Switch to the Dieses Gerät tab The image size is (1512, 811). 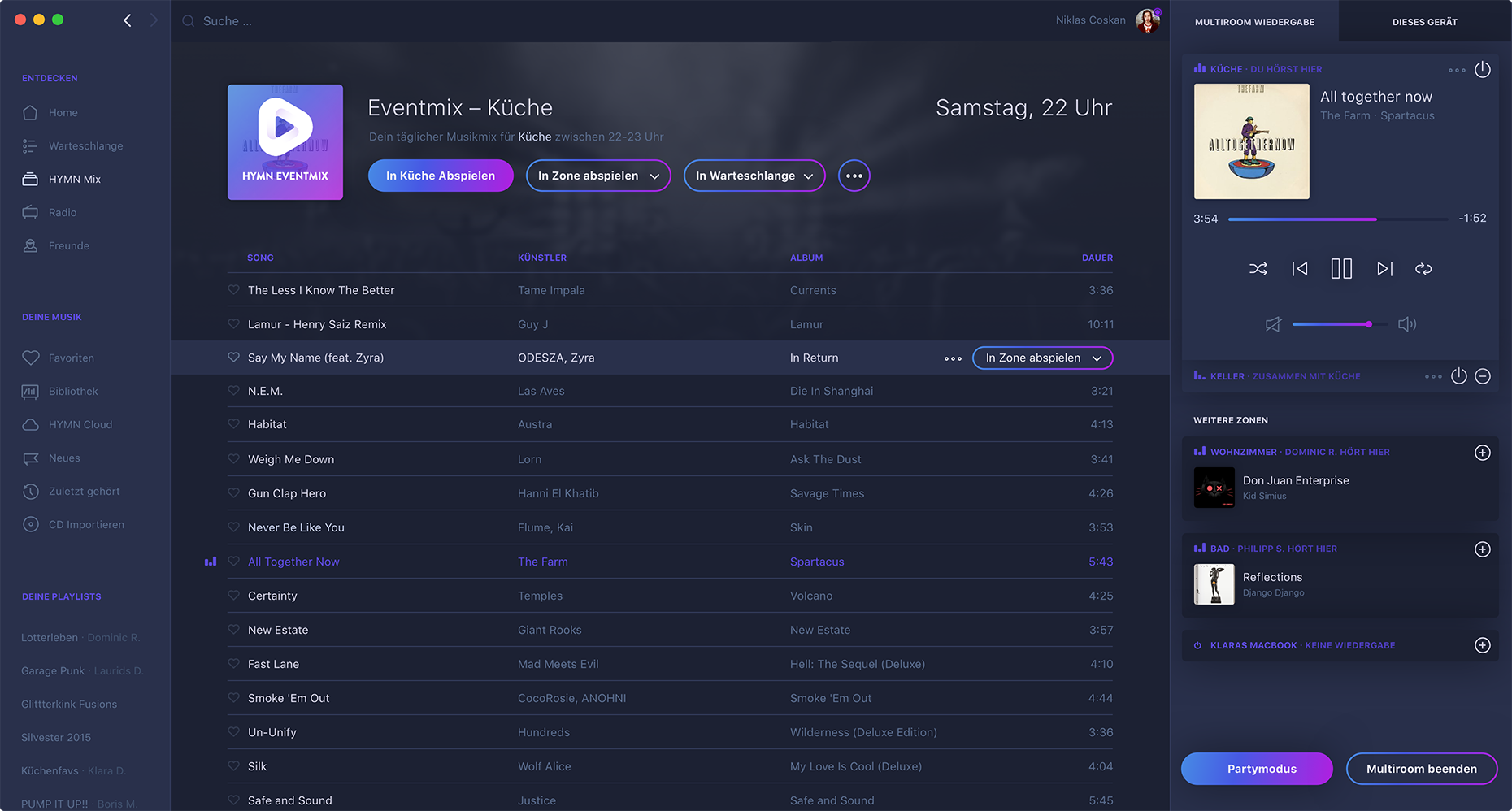(x=1424, y=22)
